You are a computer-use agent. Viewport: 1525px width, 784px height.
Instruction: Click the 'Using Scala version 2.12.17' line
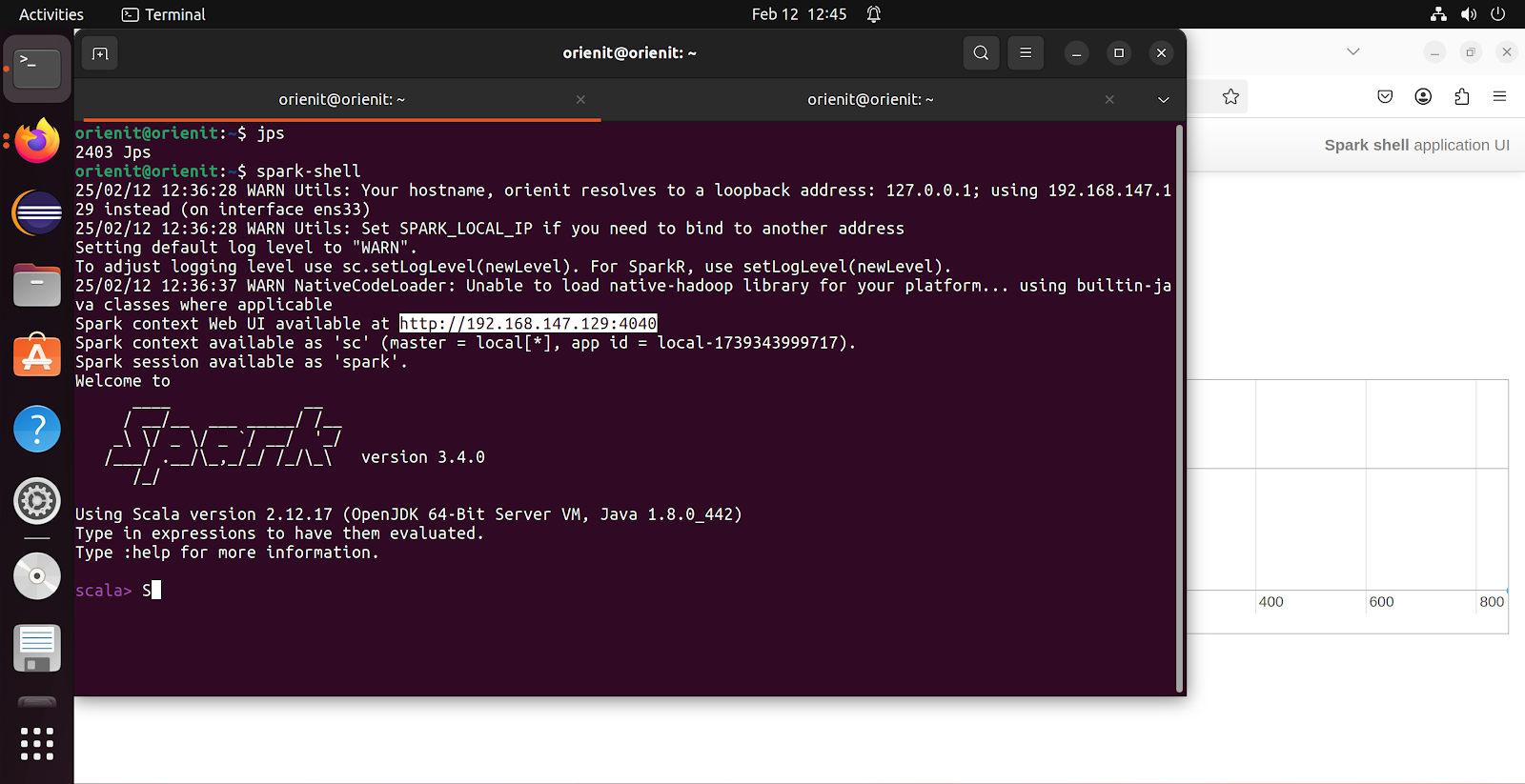pyautogui.click(x=409, y=514)
